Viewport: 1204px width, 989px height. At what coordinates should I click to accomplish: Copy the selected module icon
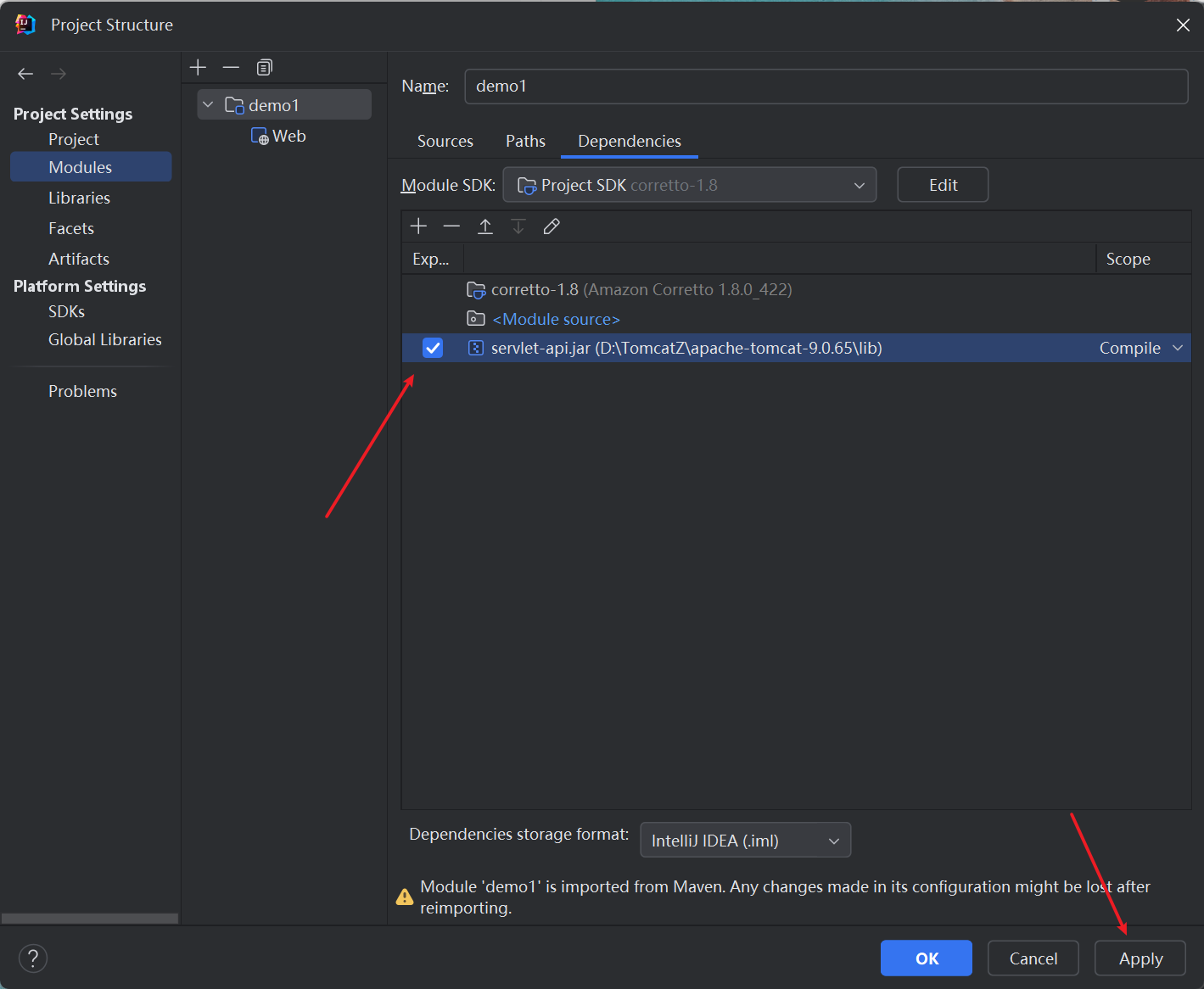265,67
